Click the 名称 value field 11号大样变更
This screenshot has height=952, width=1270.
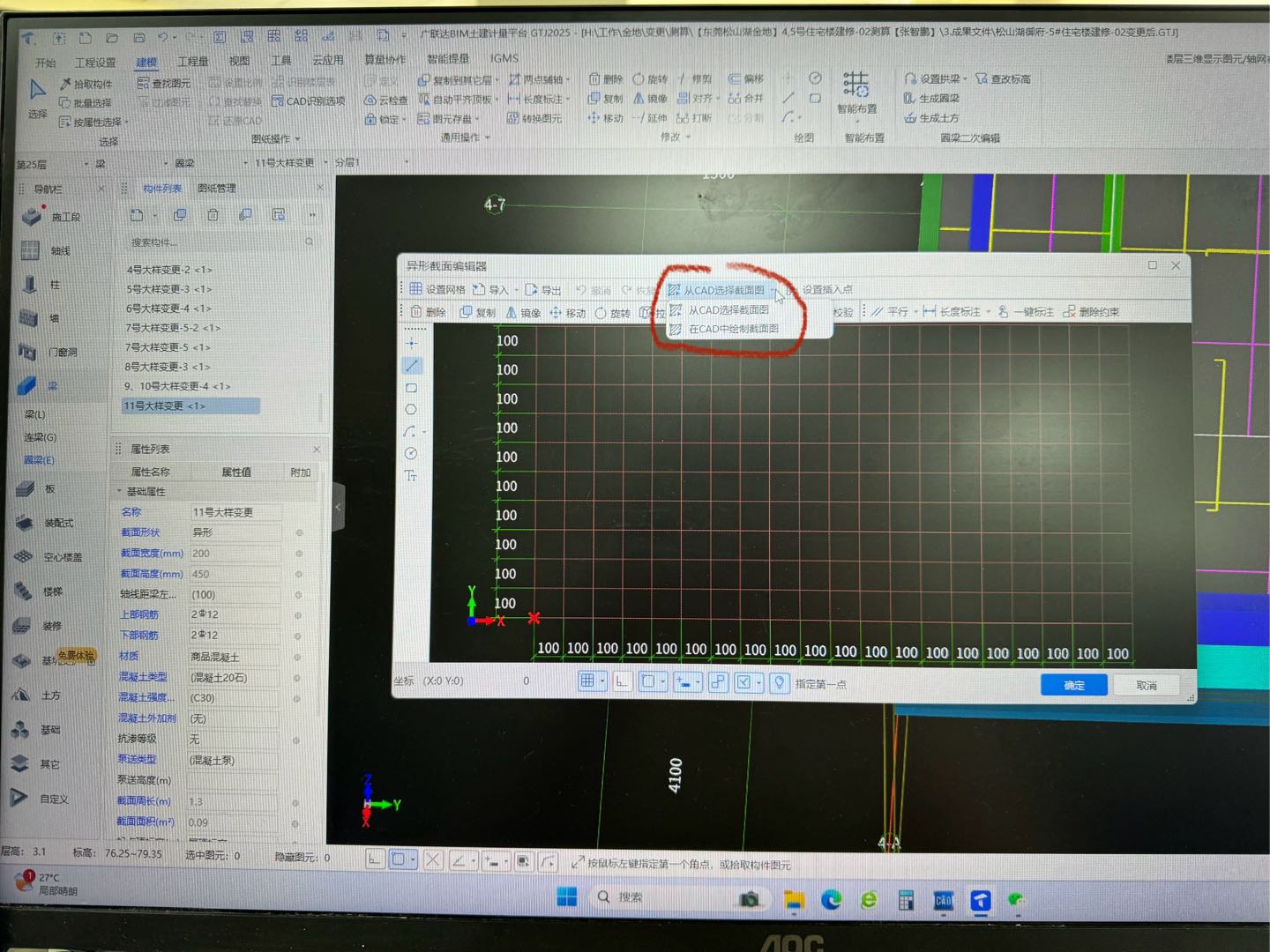(x=235, y=512)
